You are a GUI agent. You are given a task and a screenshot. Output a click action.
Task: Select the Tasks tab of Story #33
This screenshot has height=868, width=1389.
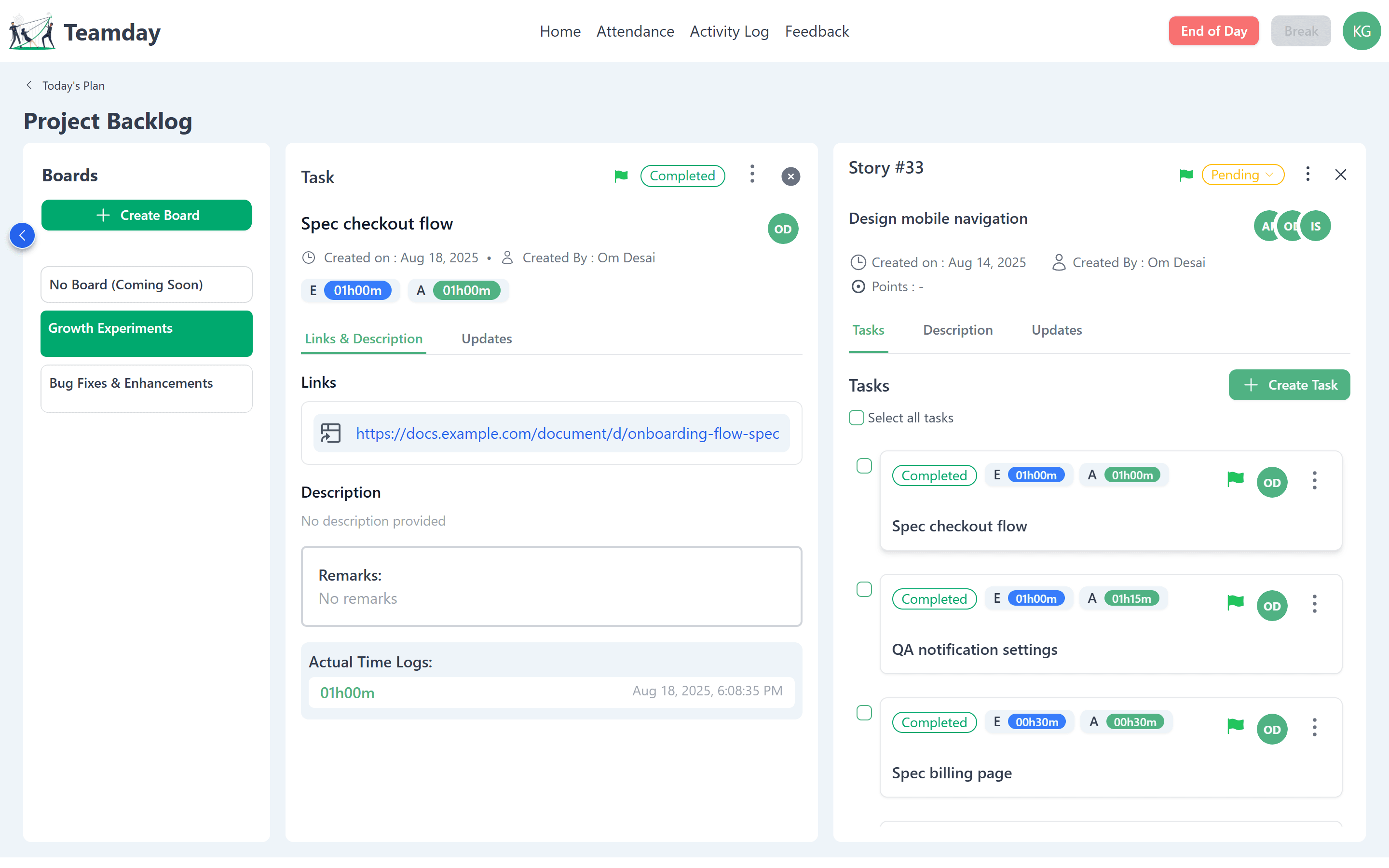pos(868,330)
